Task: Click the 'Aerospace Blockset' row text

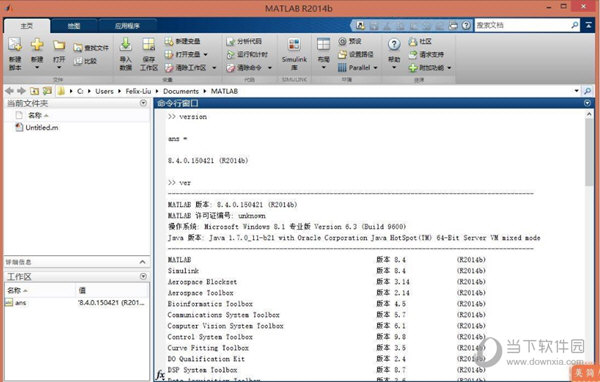Action: [x=202, y=282]
